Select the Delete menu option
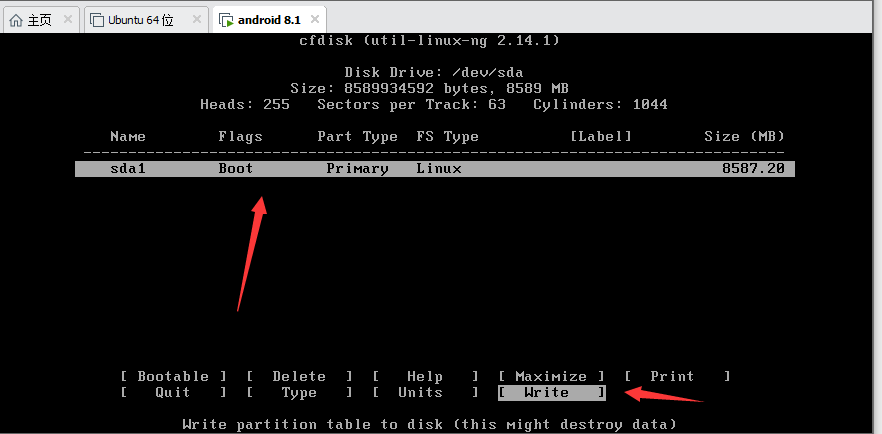The image size is (882, 434). [299, 377]
